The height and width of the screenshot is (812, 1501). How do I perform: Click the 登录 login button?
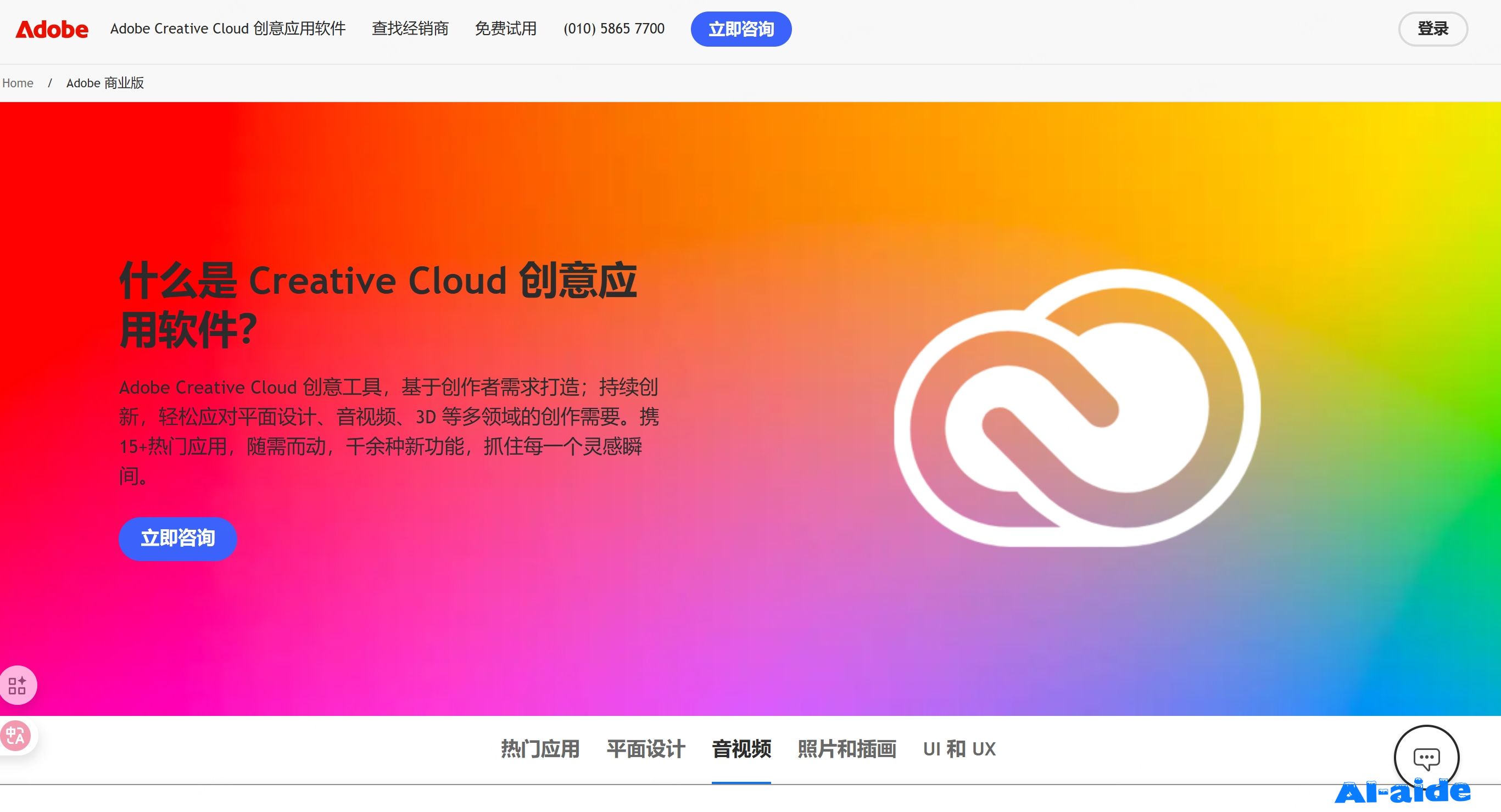pos(1433,29)
